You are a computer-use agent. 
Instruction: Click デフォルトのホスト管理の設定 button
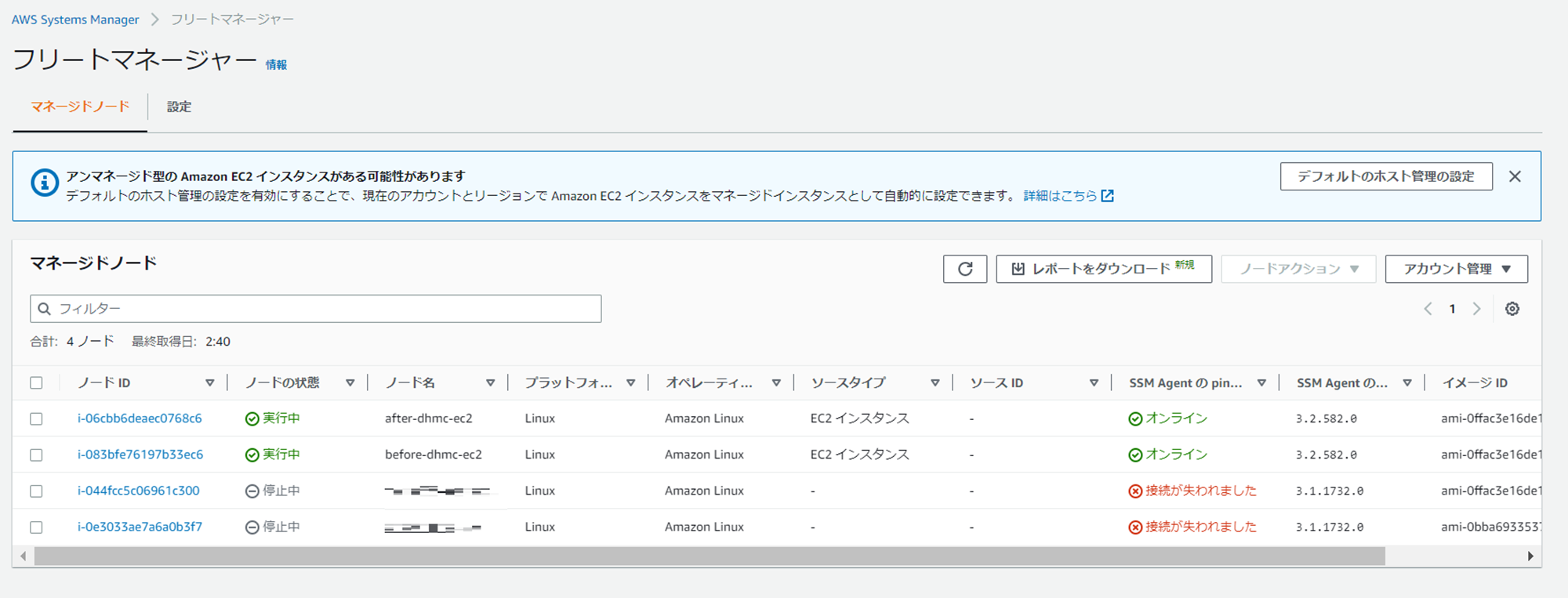[x=1386, y=176]
